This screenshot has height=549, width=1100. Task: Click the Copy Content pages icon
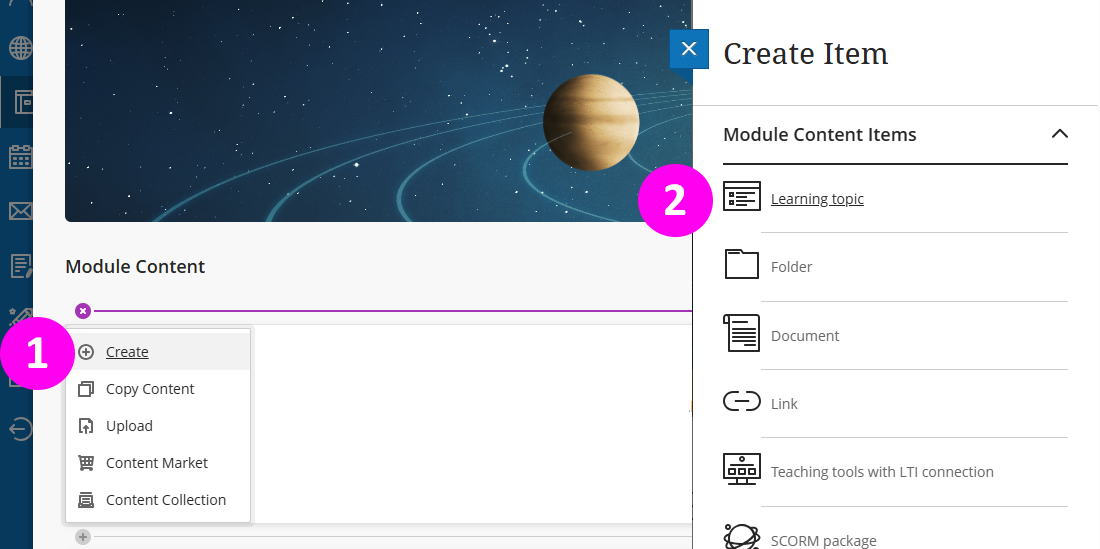point(86,389)
